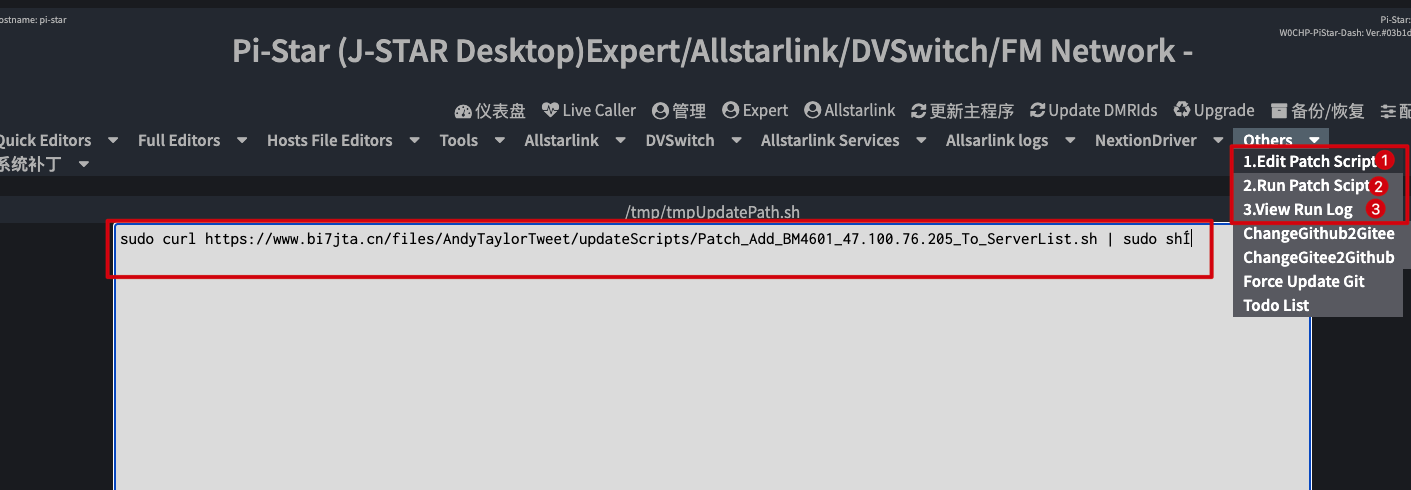1411x490 pixels.
Task: Click the Pi-Star page title heading
Action: coord(712,50)
